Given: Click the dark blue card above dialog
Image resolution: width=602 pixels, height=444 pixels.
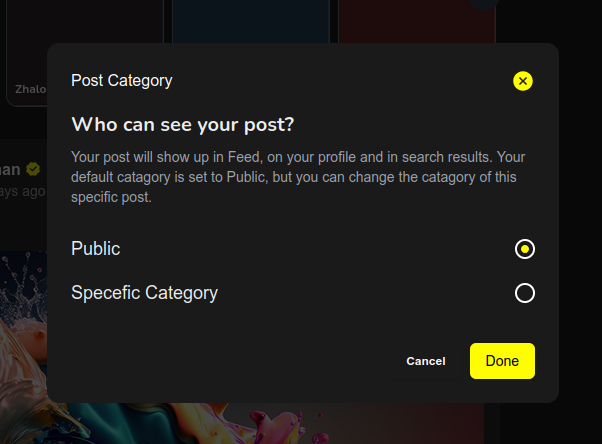Looking at the screenshot, I should coord(251,21).
